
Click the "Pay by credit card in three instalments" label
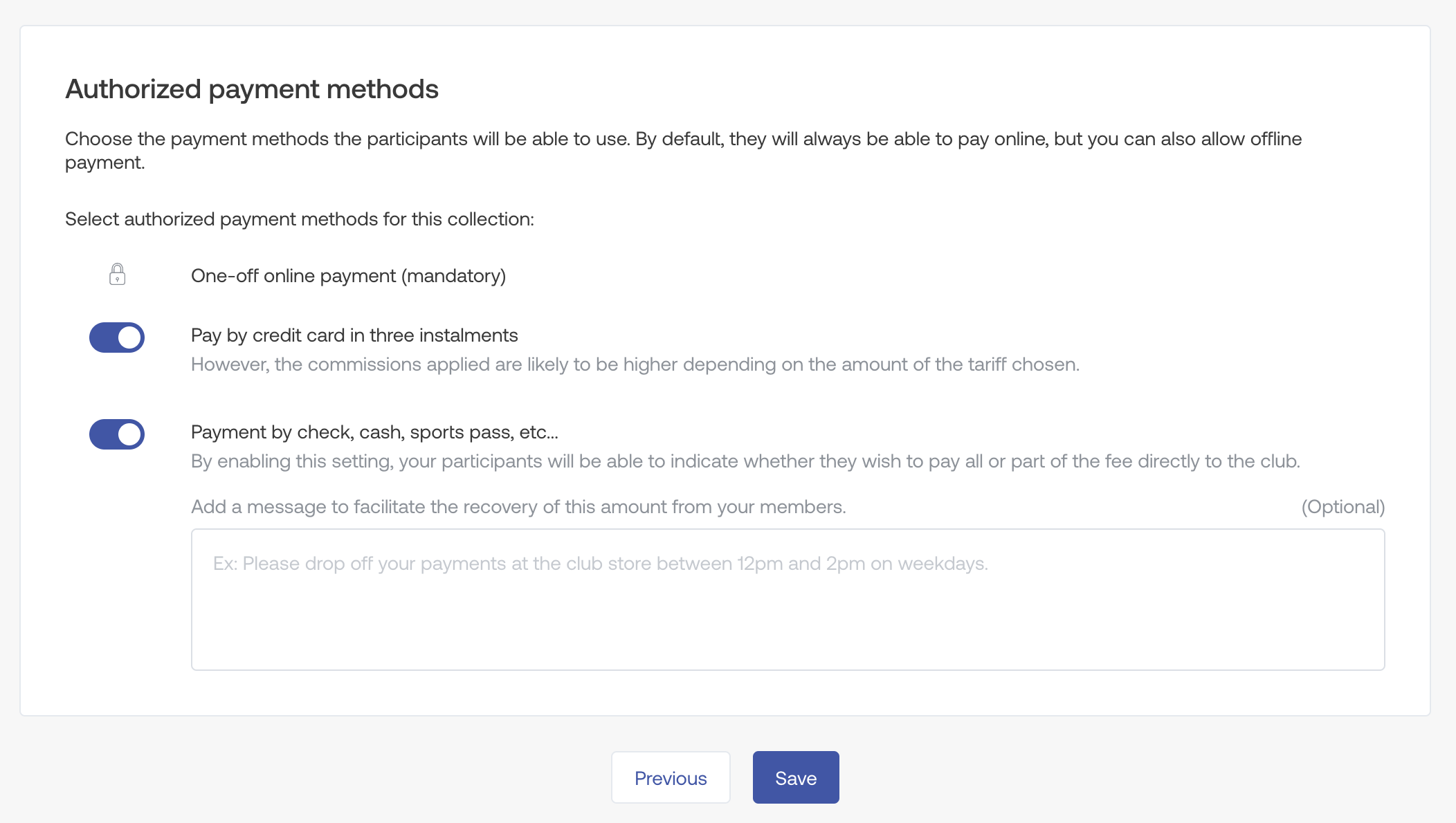(354, 335)
